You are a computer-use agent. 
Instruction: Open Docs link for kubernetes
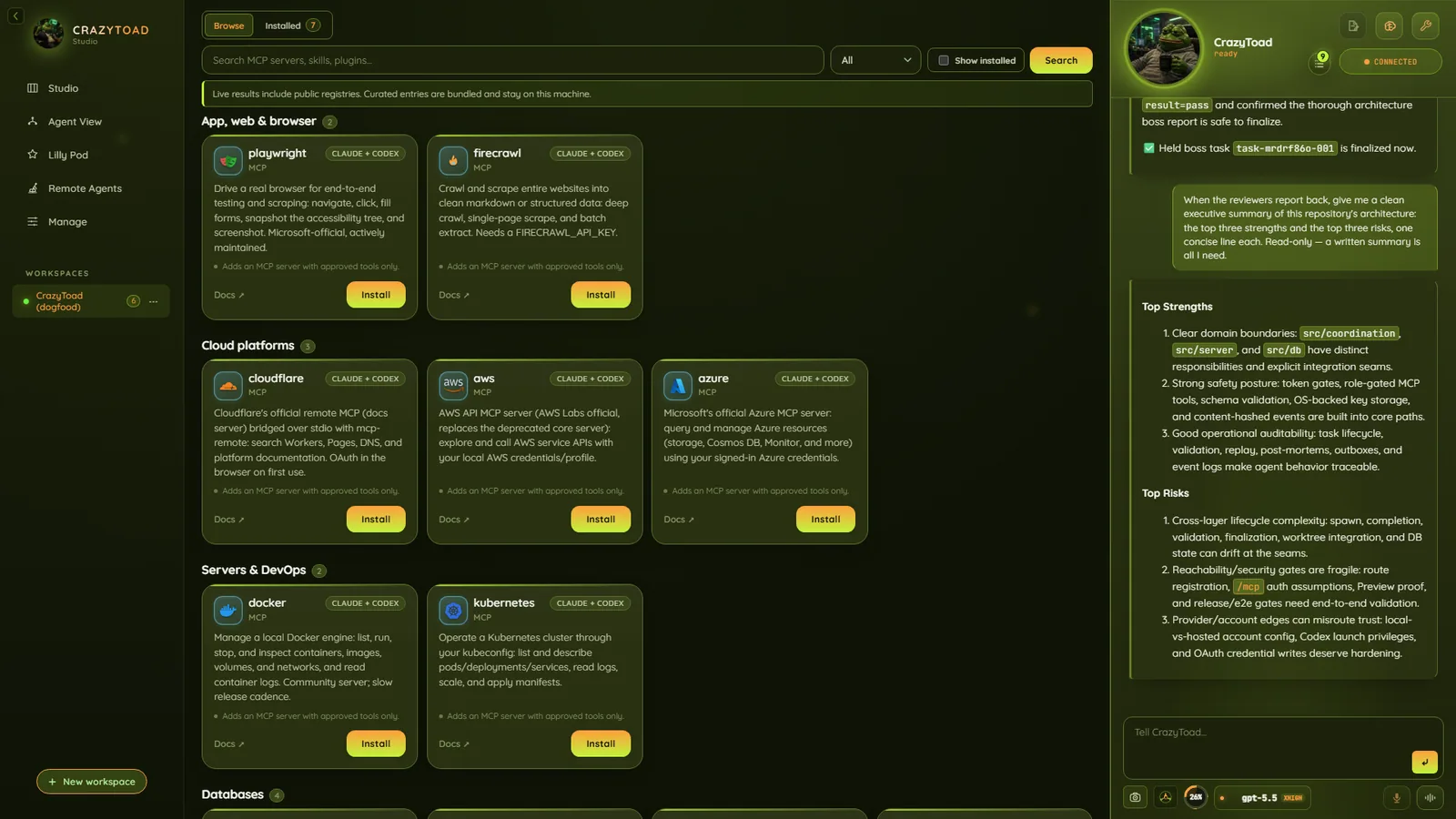pyautogui.click(x=454, y=744)
